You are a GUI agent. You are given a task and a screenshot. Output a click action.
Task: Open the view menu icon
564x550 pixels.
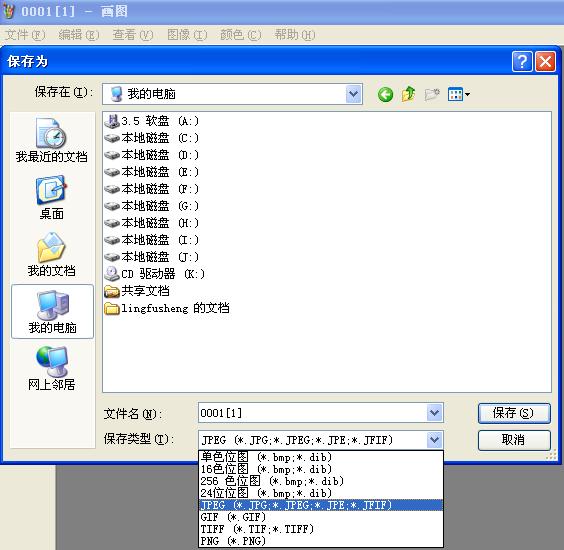coord(459,95)
